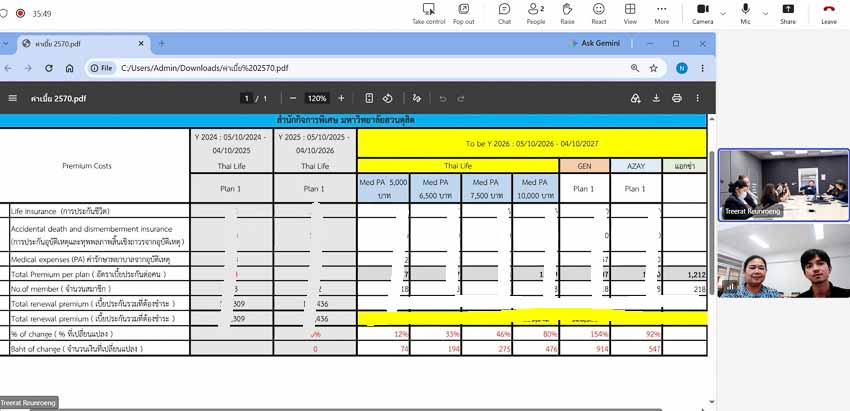This screenshot has height=411, width=850.
Task: Open the More meeting options
Action: pyautogui.click(x=661, y=9)
